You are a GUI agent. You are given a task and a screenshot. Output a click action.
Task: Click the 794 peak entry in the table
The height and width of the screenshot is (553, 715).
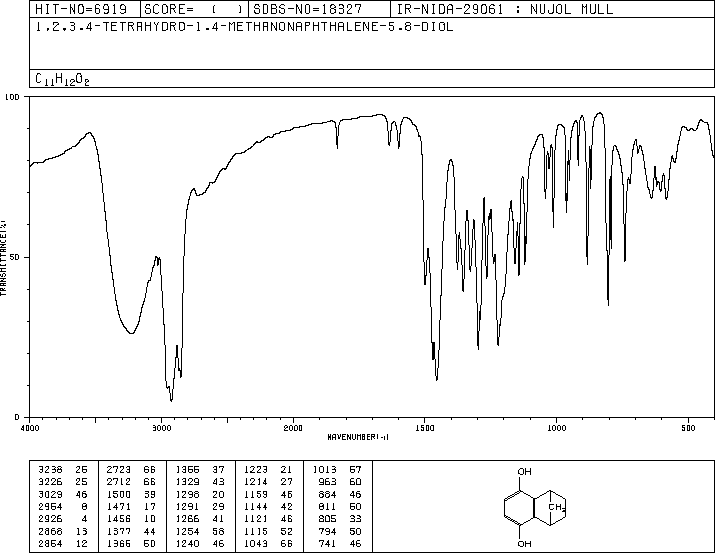(x=340, y=532)
